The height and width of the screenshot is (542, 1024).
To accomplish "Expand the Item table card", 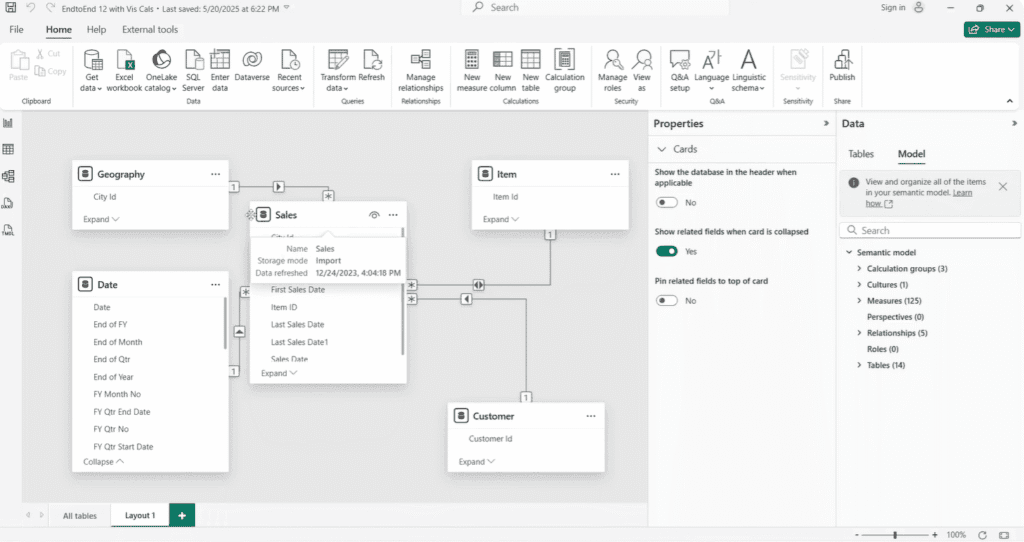I will pos(501,219).
